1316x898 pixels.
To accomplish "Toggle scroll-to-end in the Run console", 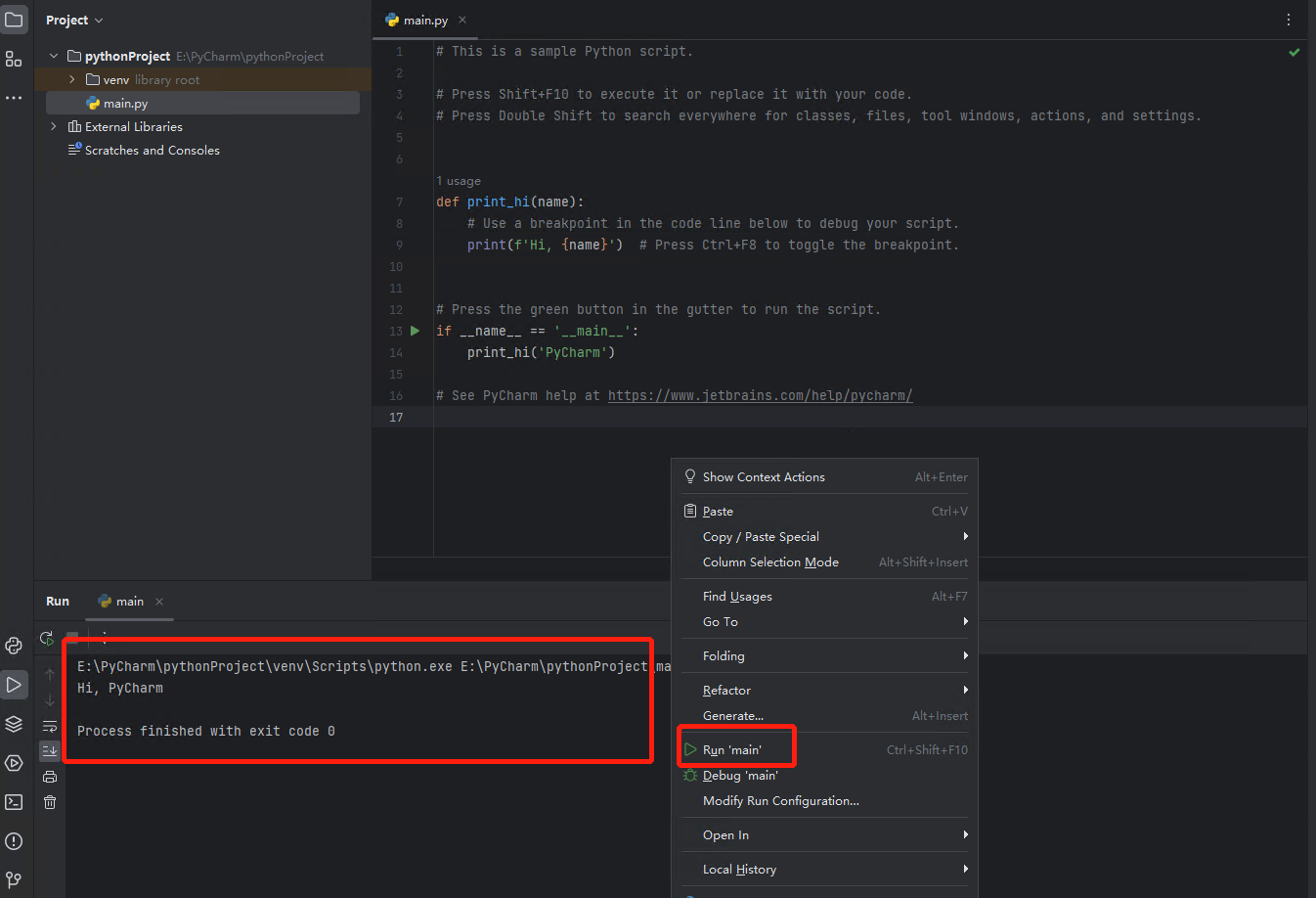I will [51, 750].
